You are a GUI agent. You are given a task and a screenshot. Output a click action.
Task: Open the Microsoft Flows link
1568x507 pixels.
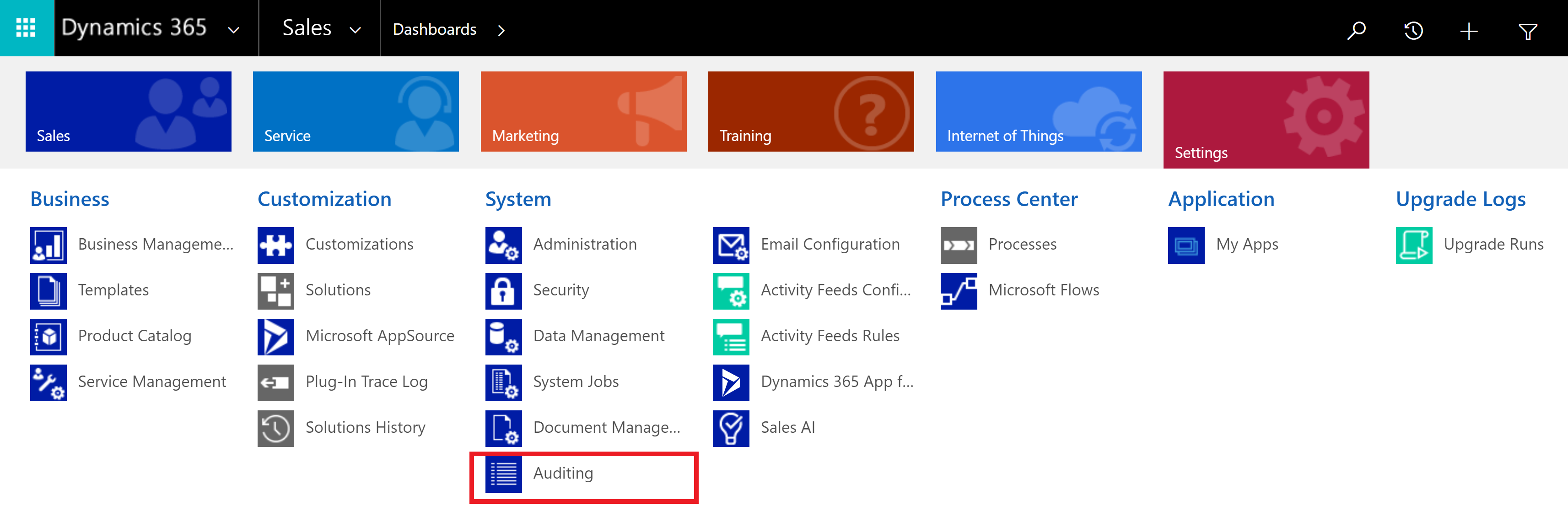(x=1044, y=290)
